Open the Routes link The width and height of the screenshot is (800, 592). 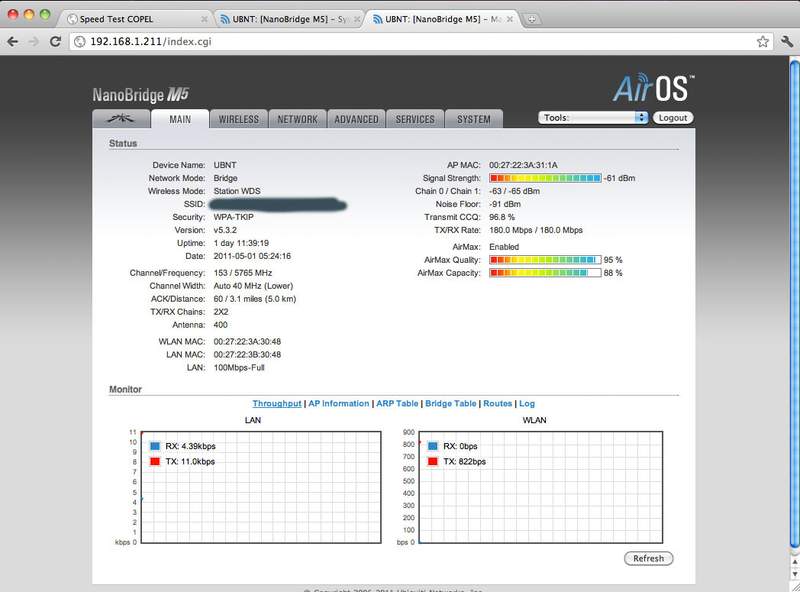click(497, 403)
